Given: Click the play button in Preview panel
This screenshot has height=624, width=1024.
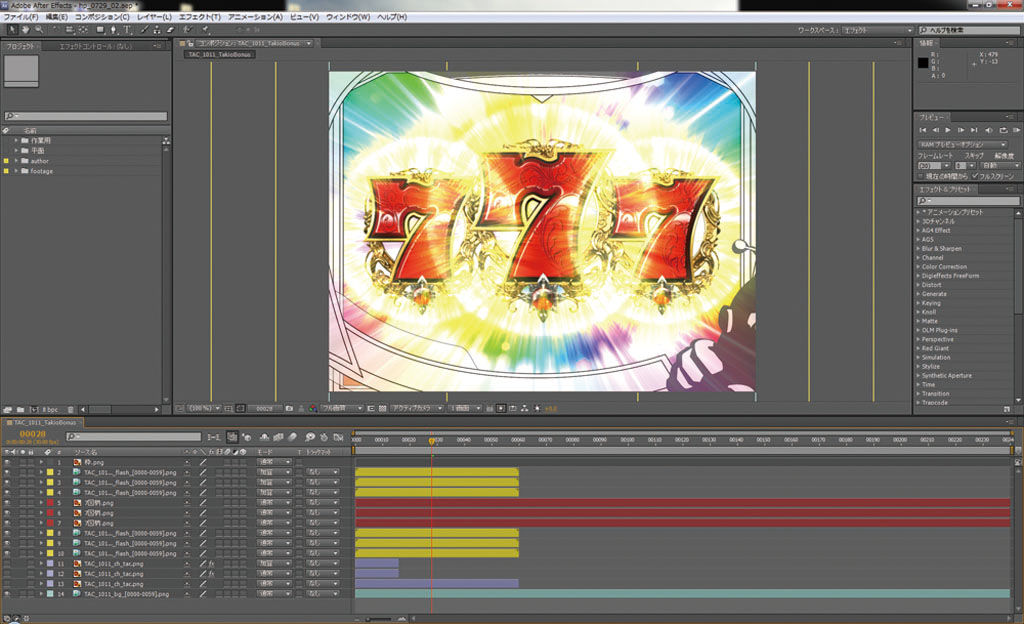Looking at the screenshot, I should (x=948, y=130).
